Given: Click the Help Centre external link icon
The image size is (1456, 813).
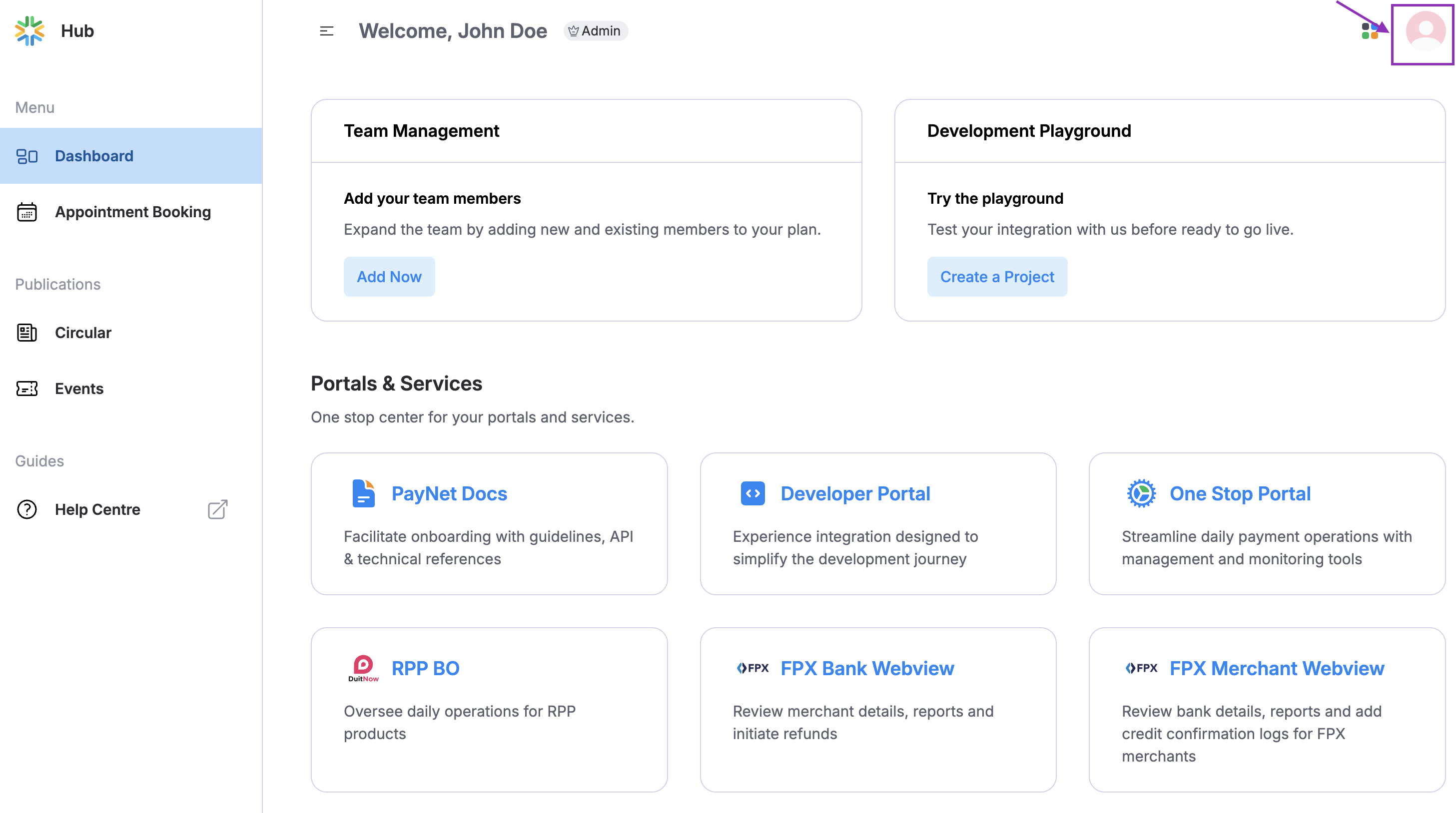Looking at the screenshot, I should [218, 509].
